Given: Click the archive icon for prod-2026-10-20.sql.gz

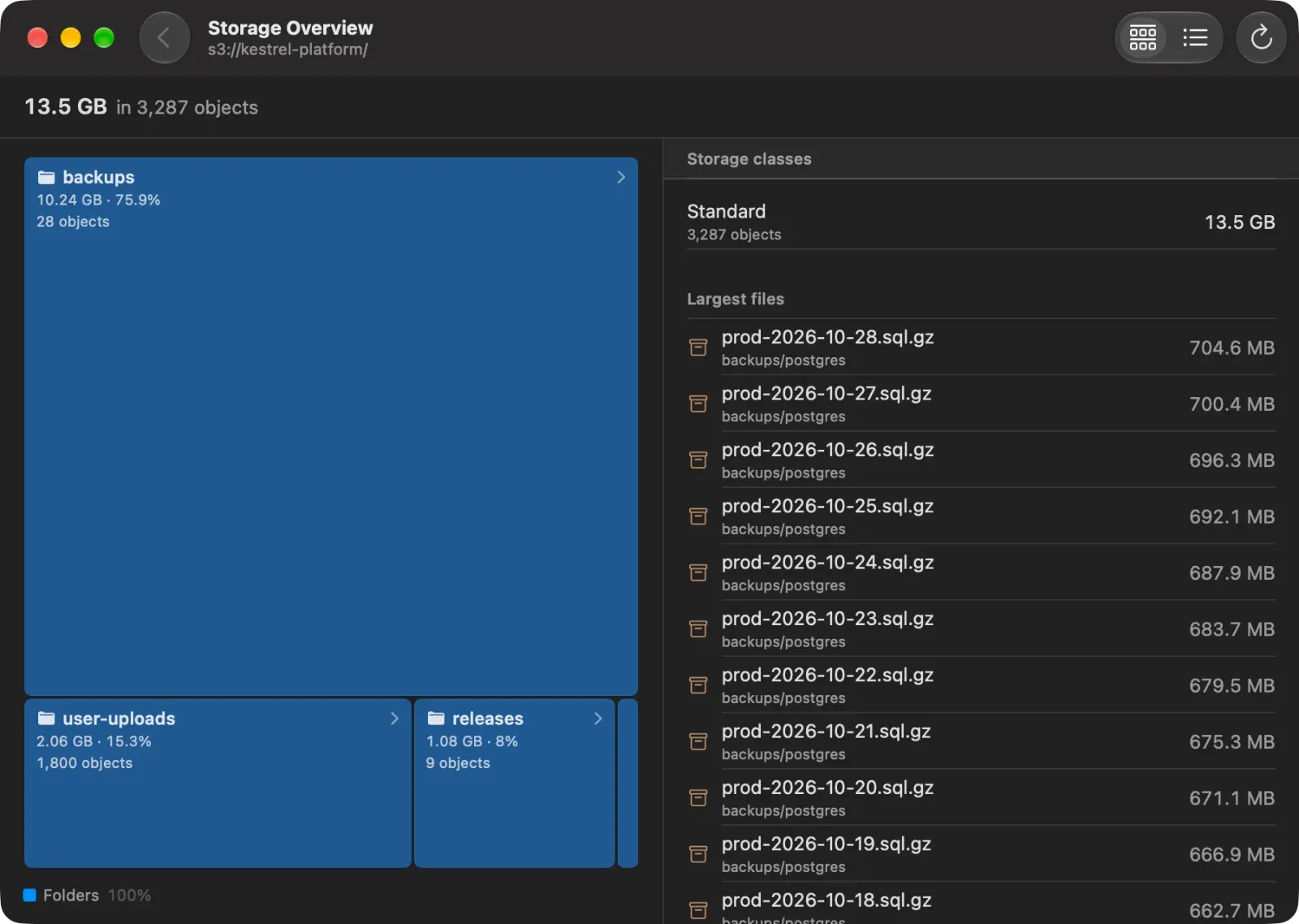Looking at the screenshot, I should click(x=698, y=798).
